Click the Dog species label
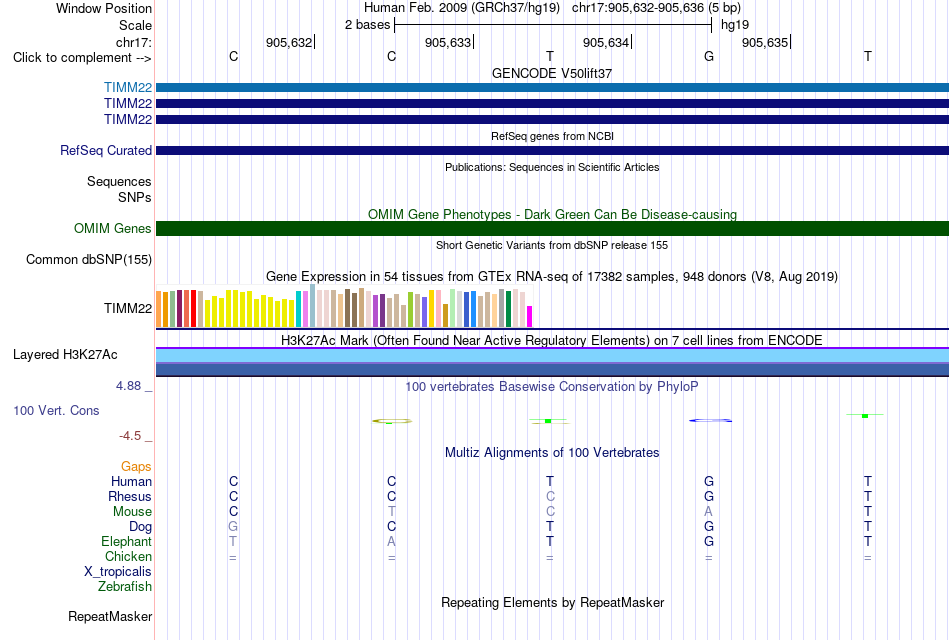The height and width of the screenshot is (640, 950). [x=141, y=527]
